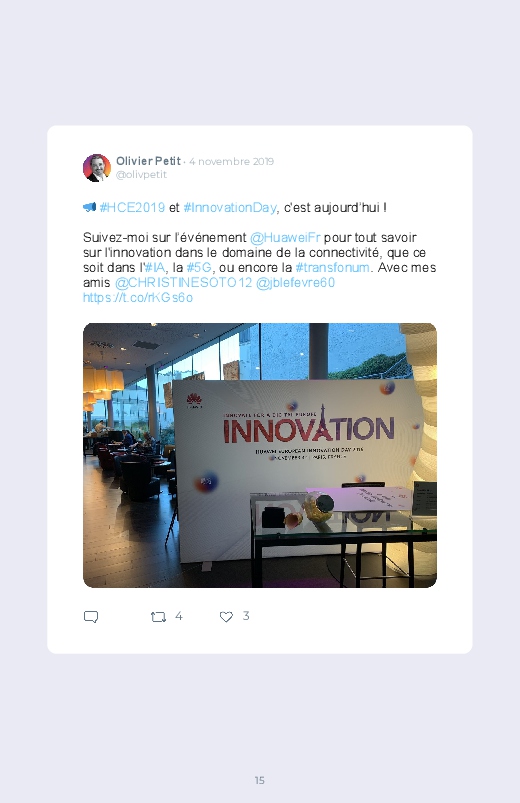
Task: Click the @olivpetit handle
Action: pyautogui.click(x=141, y=175)
